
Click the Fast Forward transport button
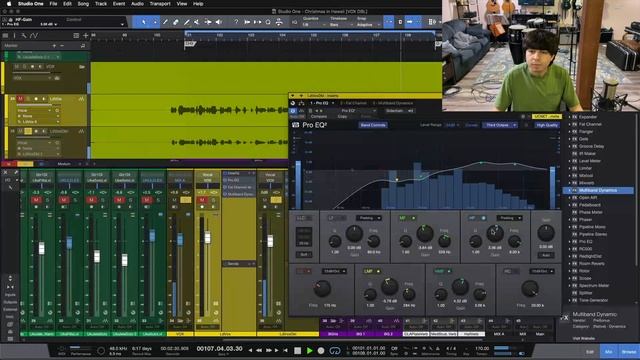(x=269, y=350)
